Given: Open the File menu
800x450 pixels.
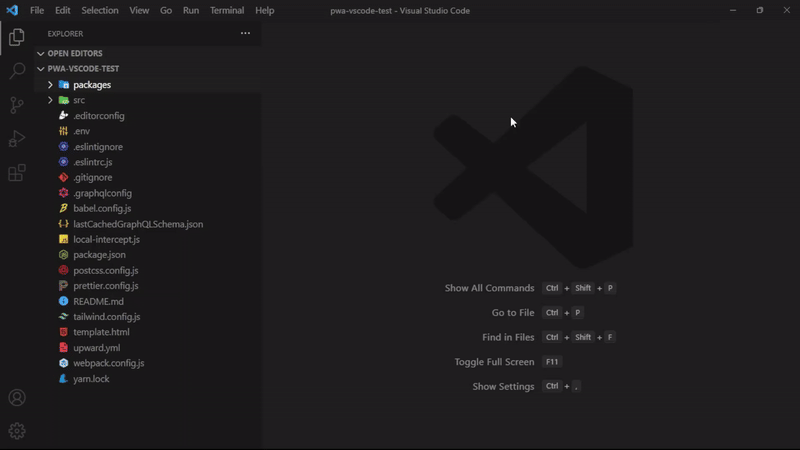Looking at the screenshot, I should tap(37, 10).
